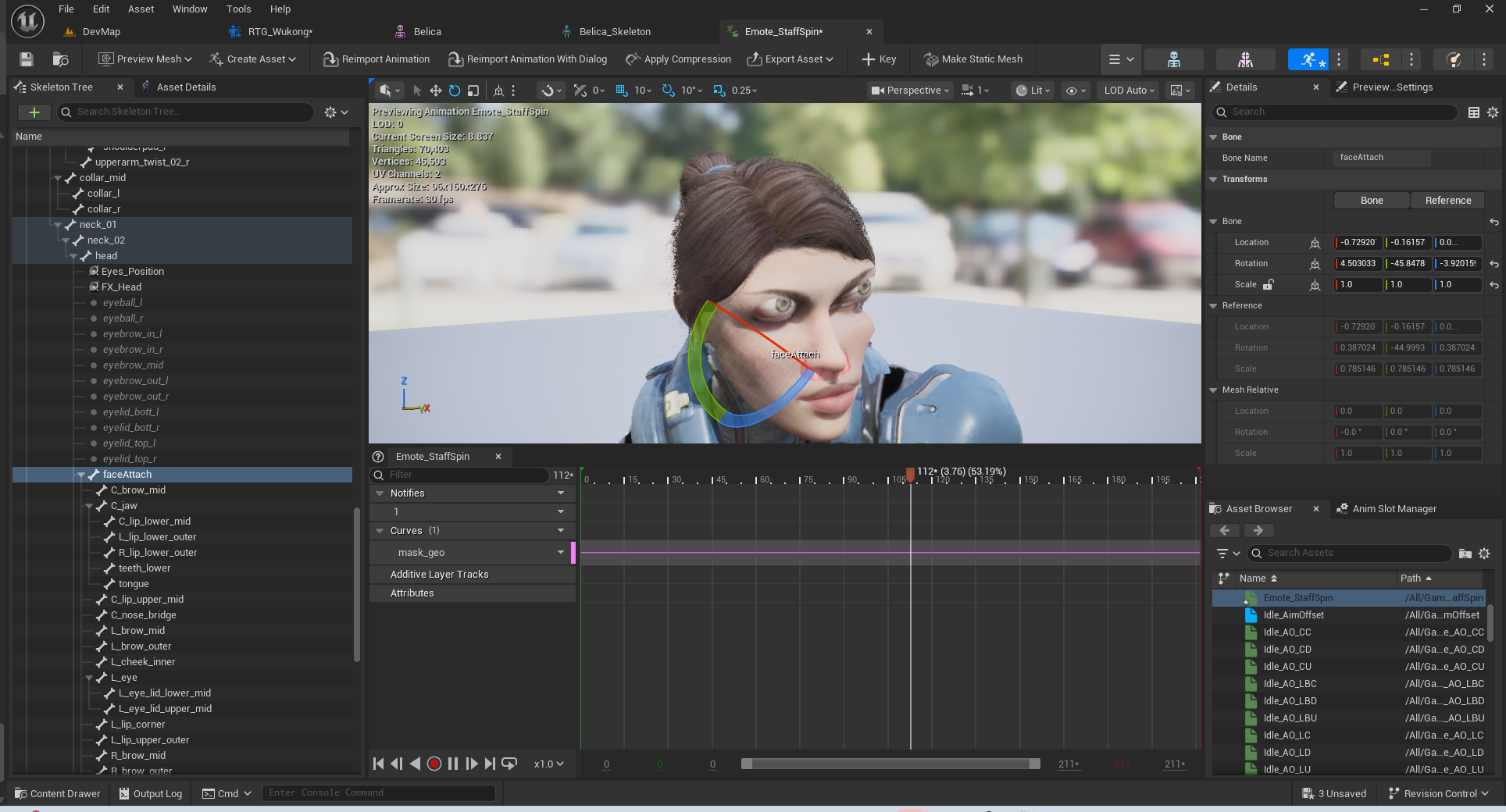Switch to Skeleton editor mode icon

point(1173,59)
